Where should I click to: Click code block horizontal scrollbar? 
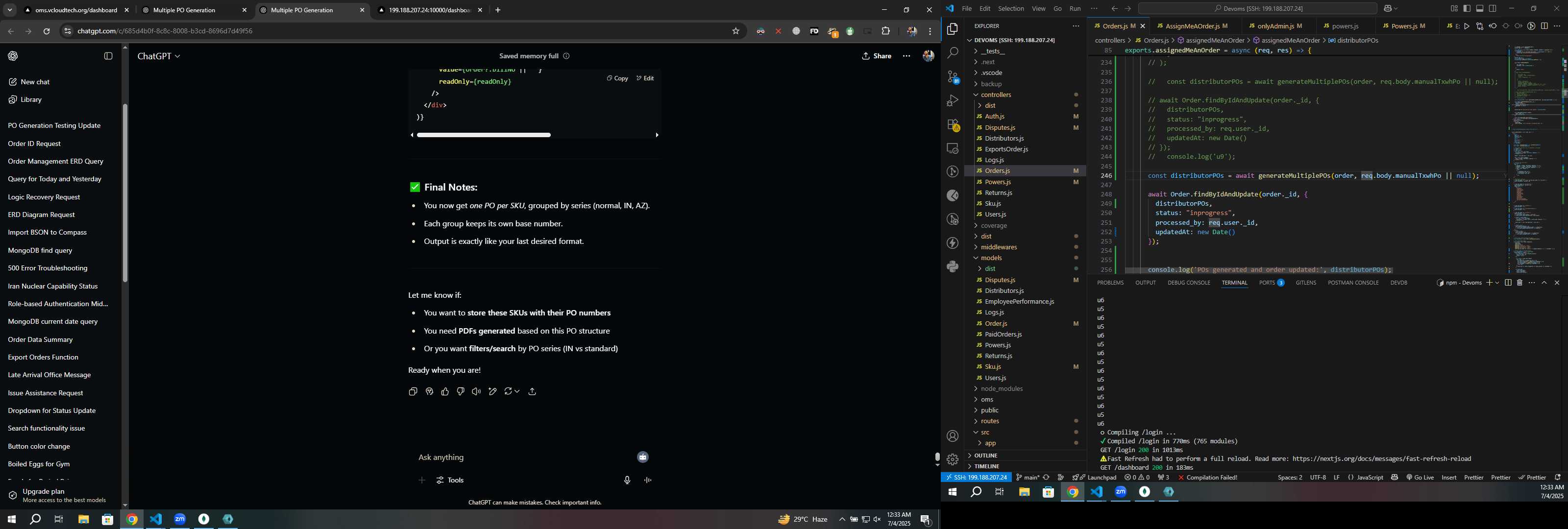pos(484,135)
